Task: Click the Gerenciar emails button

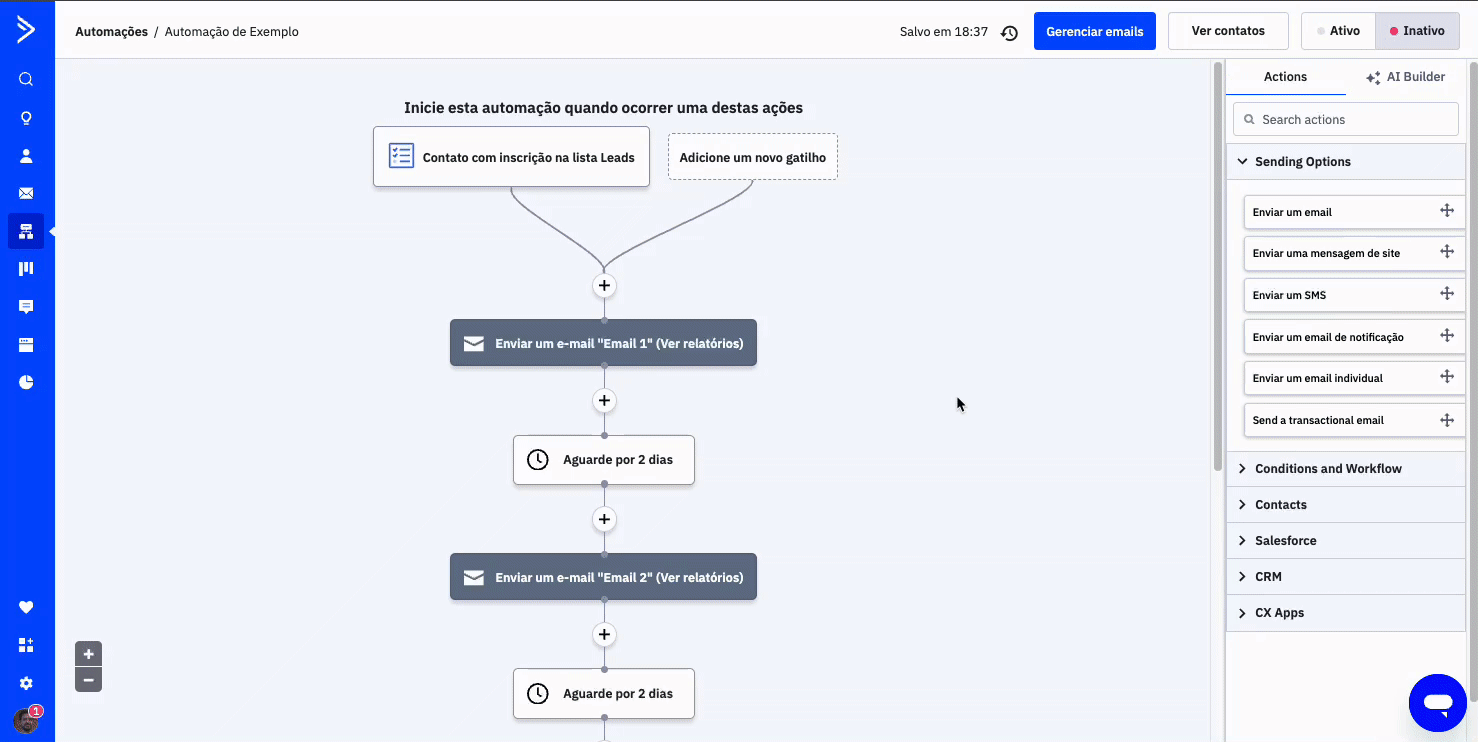Action: click(x=1094, y=31)
